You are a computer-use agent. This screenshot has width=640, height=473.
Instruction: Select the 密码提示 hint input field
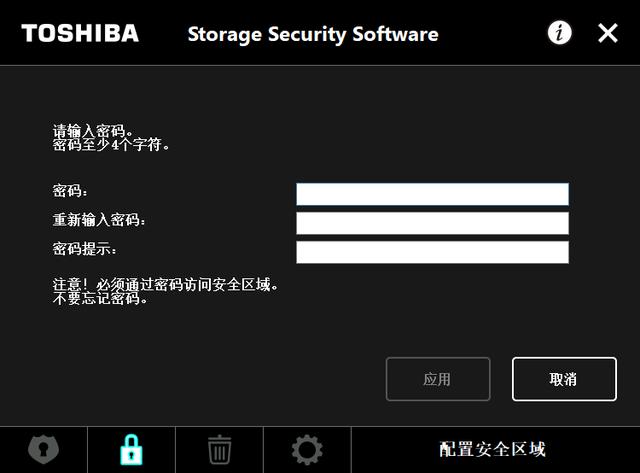coord(432,252)
